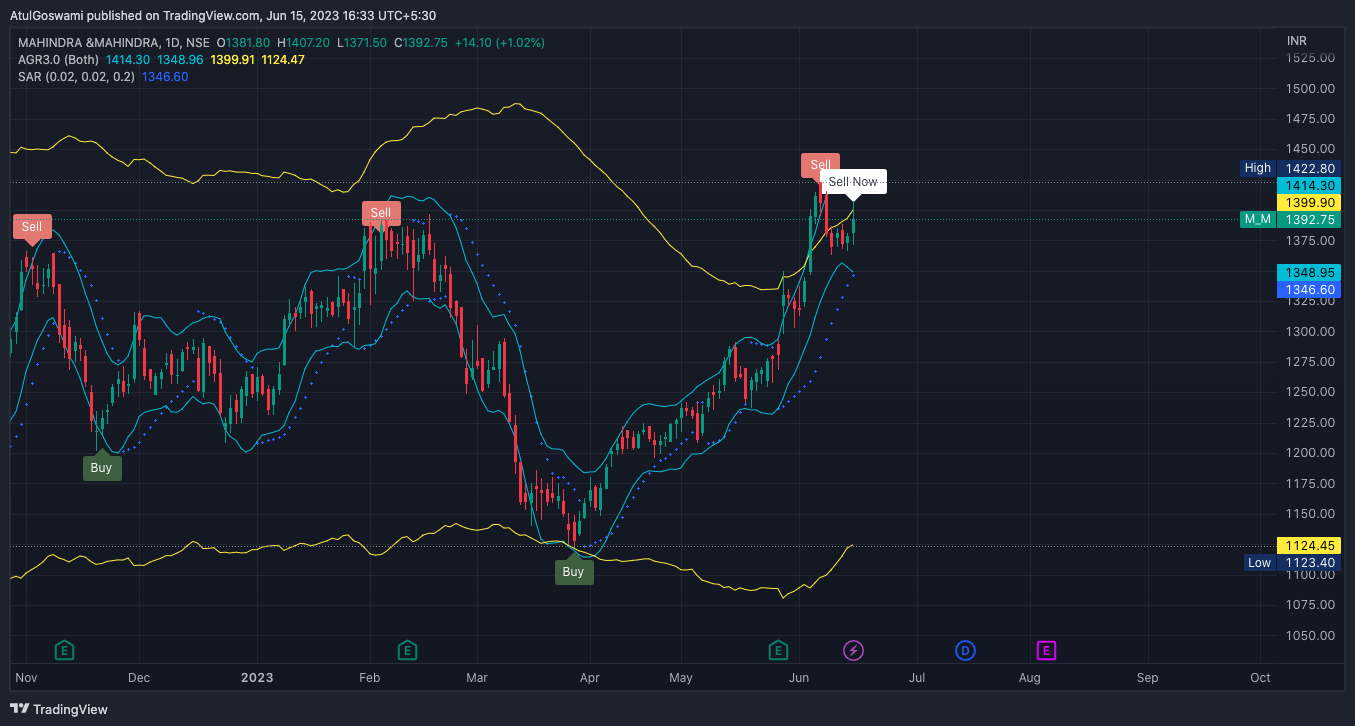Click the Buy signal label below the March-April low
The width and height of the screenshot is (1355, 726).
pyautogui.click(x=573, y=572)
